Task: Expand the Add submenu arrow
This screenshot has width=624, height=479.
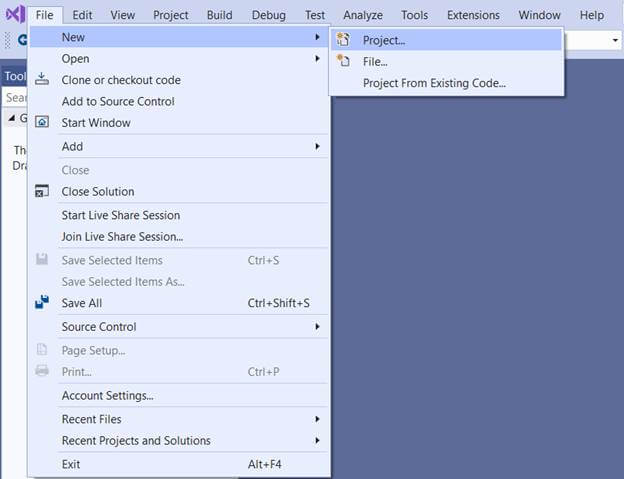Action: click(x=317, y=146)
